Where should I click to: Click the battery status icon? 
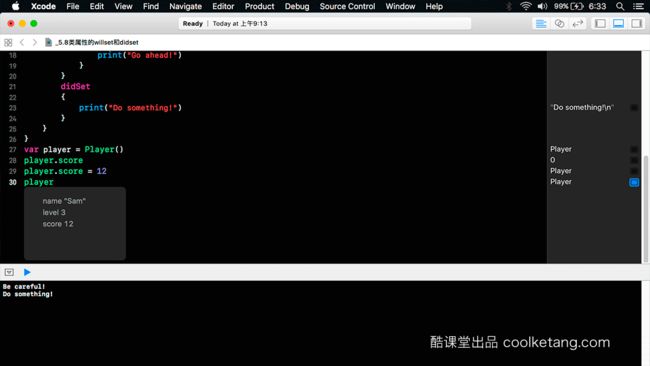[x=577, y=6]
